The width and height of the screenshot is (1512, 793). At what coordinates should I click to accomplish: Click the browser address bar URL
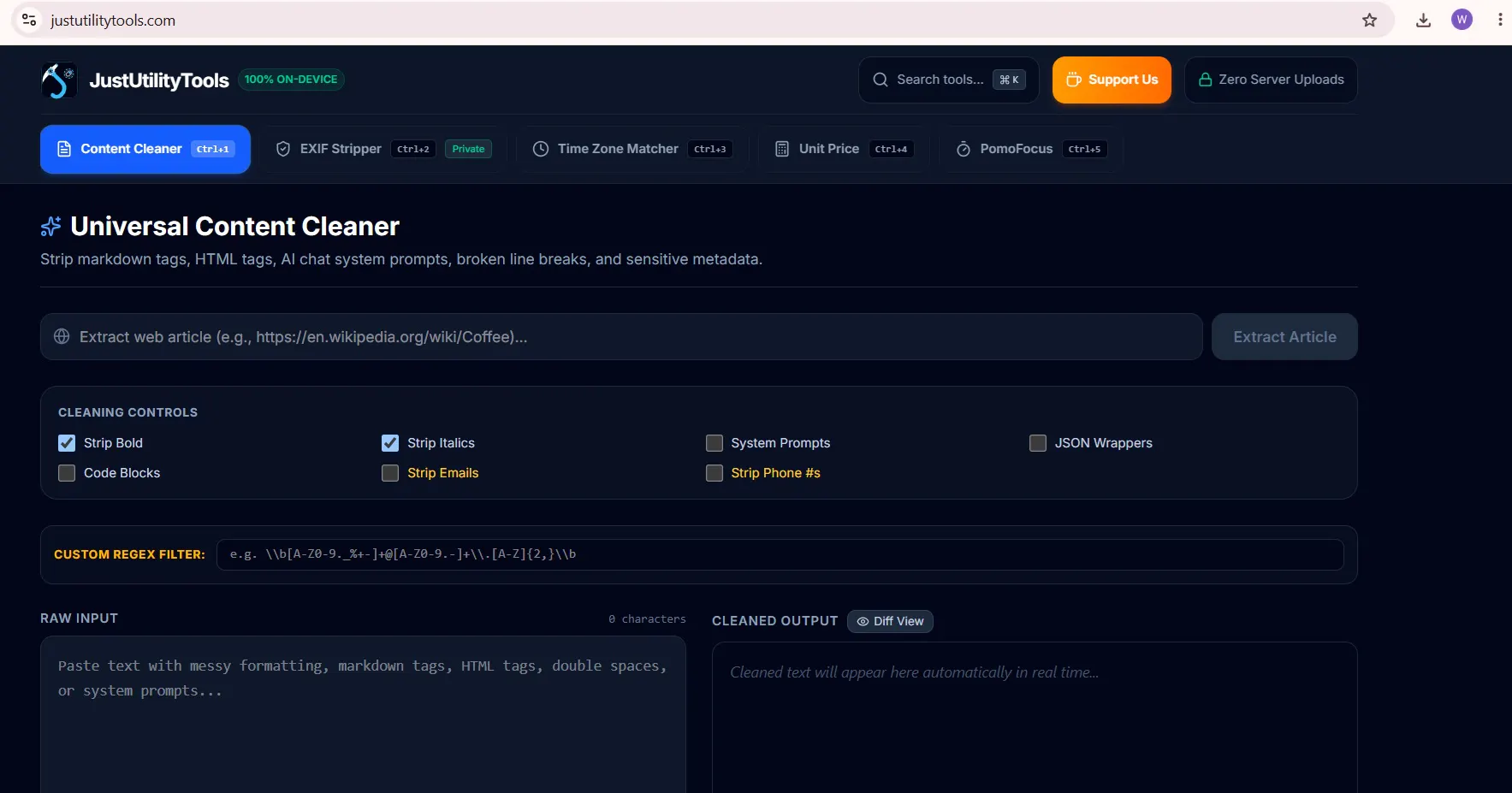(x=113, y=20)
